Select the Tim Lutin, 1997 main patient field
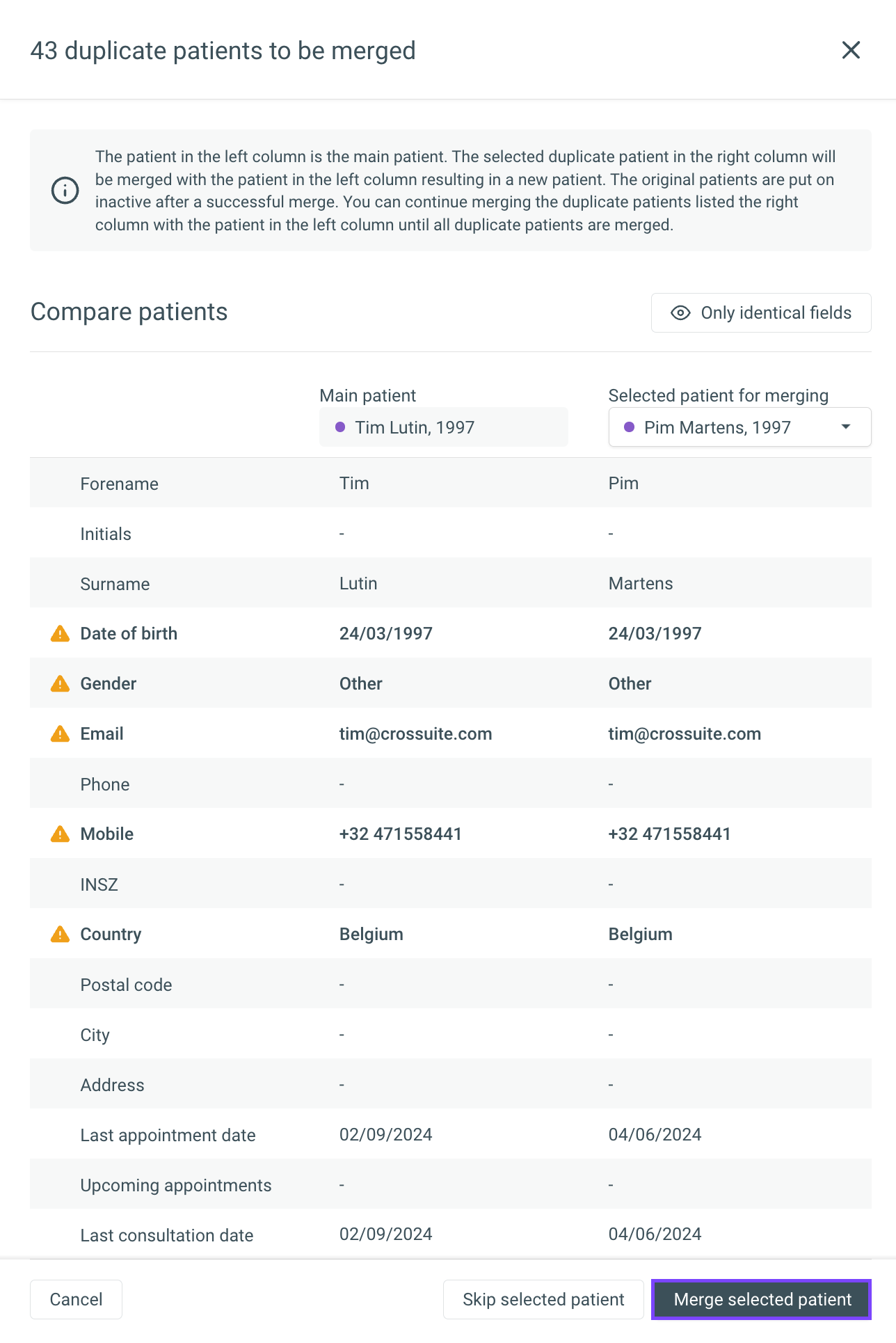This screenshot has width=896, height=1343. 444,427
